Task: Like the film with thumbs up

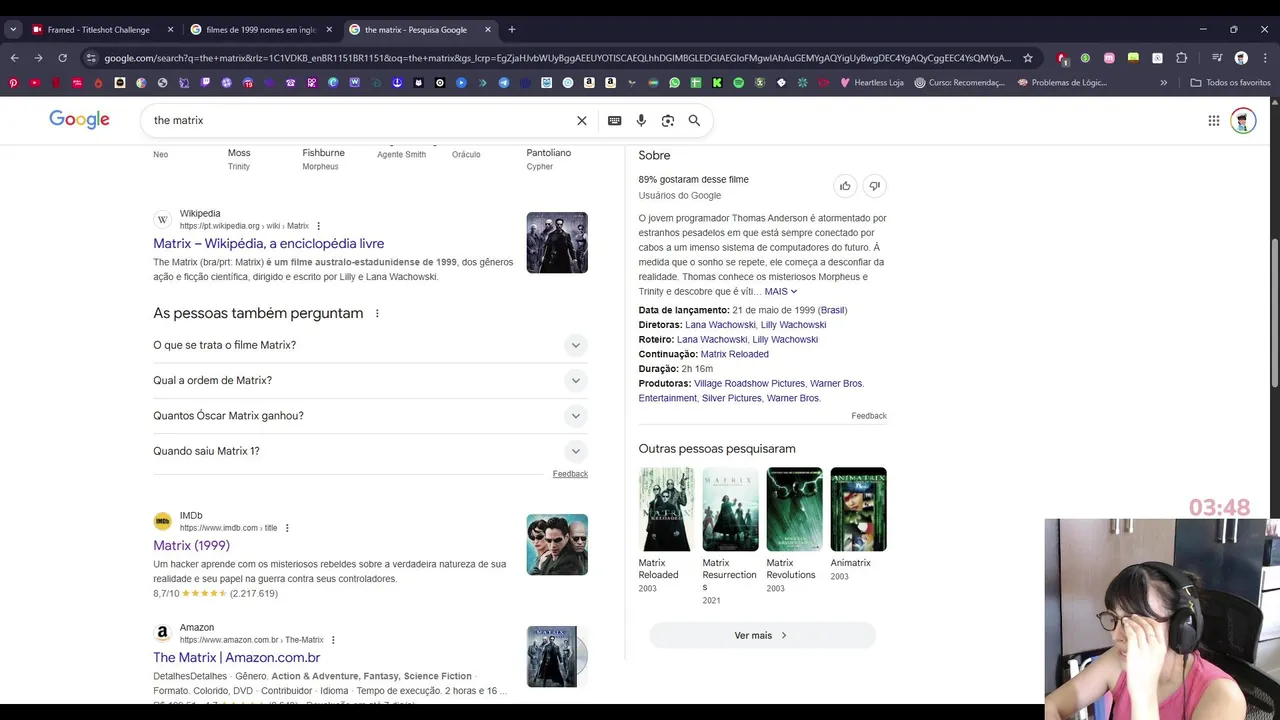Action: coord(845,186)
